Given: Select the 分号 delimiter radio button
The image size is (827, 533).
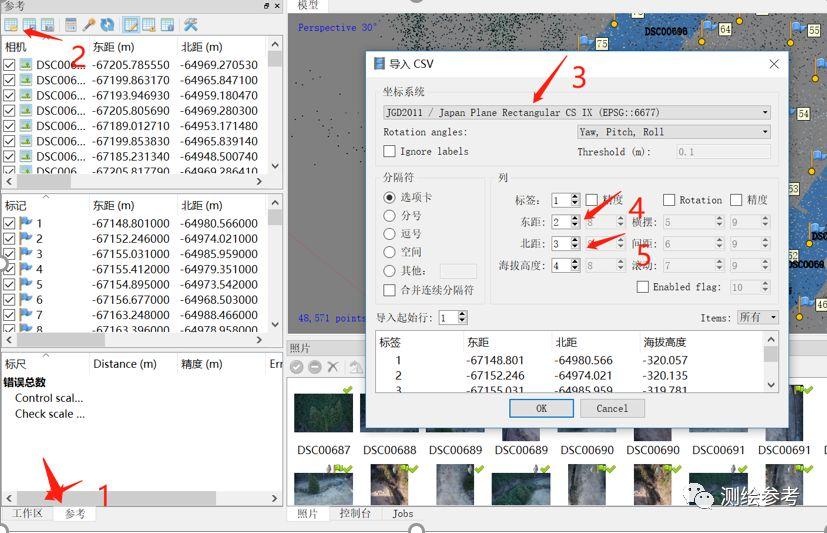Looking at the screenshot, I should tap(389, 216).
